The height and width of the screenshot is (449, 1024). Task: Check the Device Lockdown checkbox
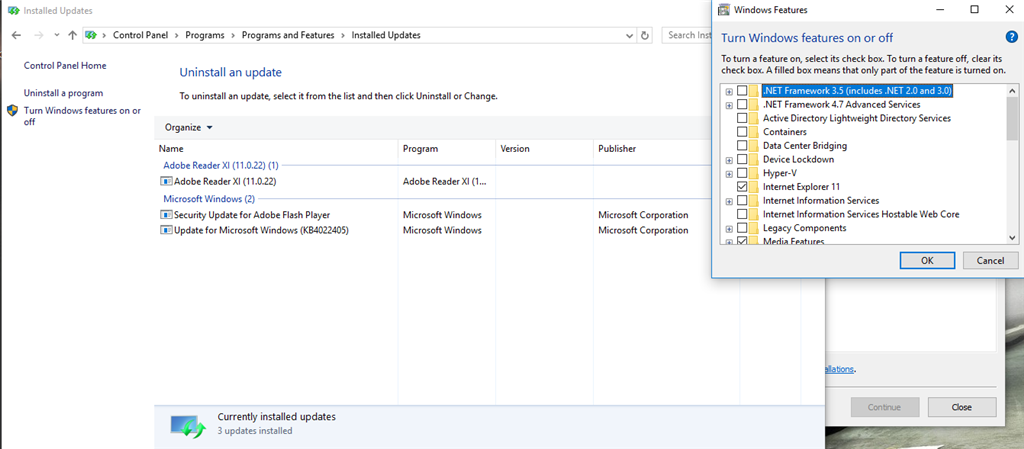pos(742,160)
